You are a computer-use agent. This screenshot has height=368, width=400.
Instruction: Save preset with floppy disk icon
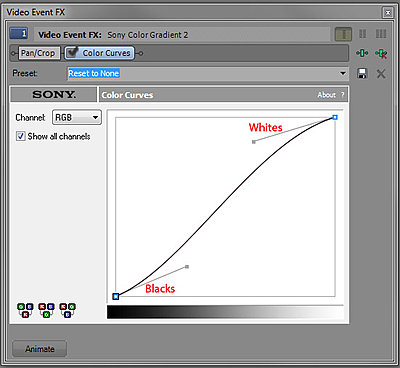(362, 73)
